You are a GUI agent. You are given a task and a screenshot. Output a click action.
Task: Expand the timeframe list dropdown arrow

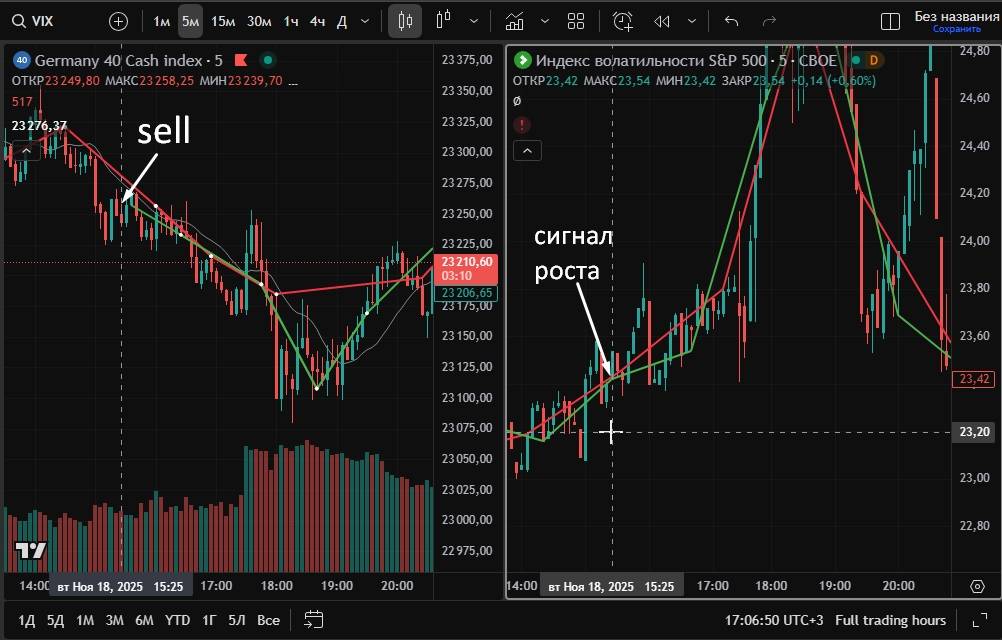pos(364,21)
